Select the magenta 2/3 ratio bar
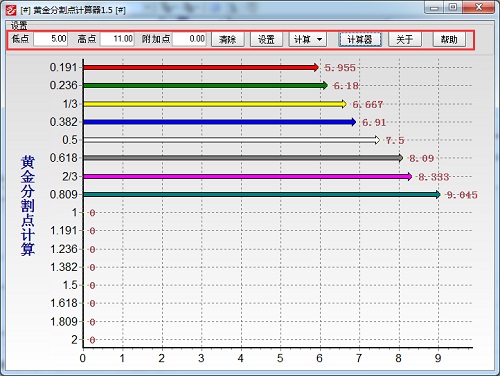The width and height of the screenshot is (500, 376). pyautogui.click(x=248, y=176)
